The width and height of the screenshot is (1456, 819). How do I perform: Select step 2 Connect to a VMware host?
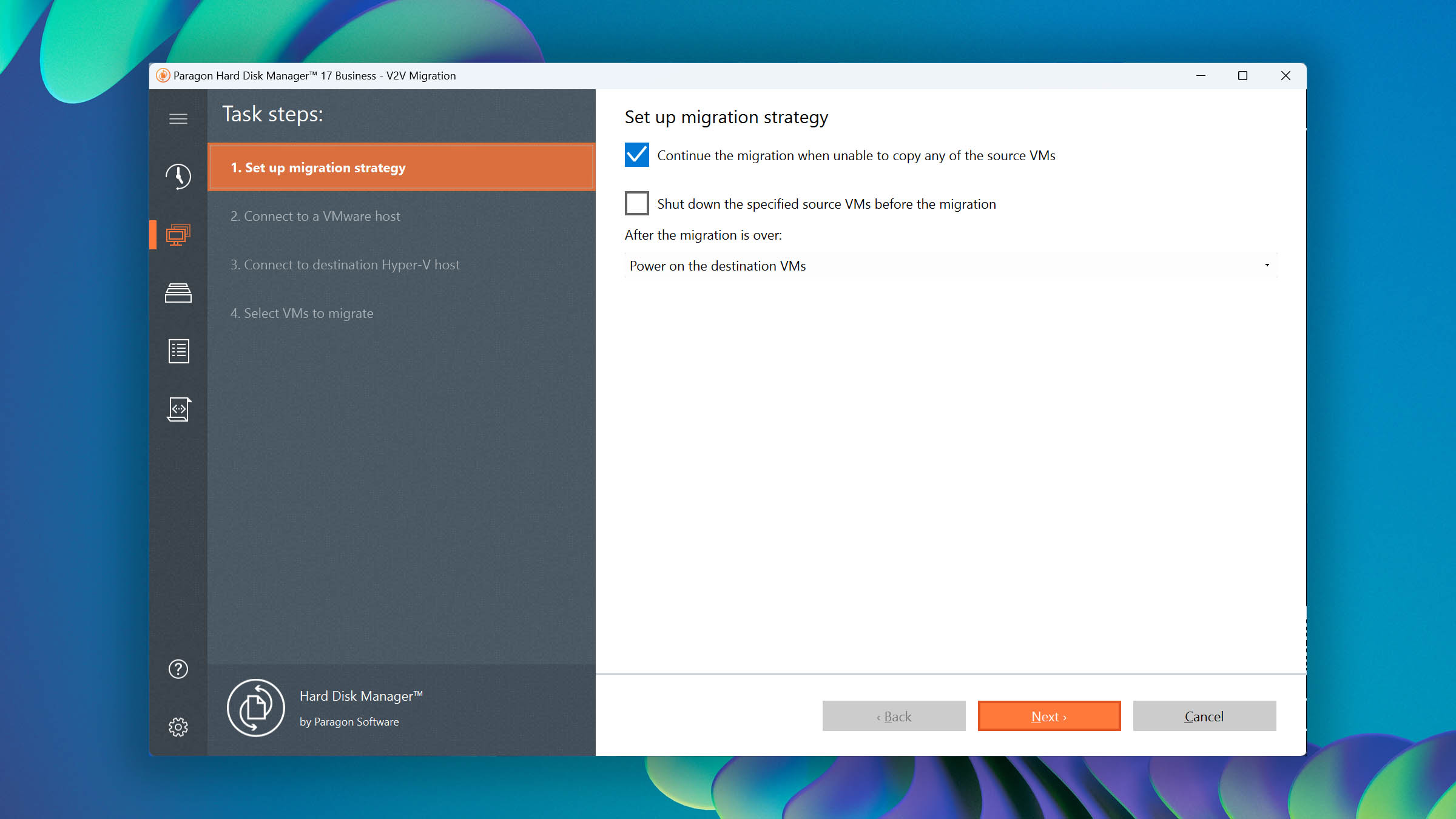coord(401,216)
